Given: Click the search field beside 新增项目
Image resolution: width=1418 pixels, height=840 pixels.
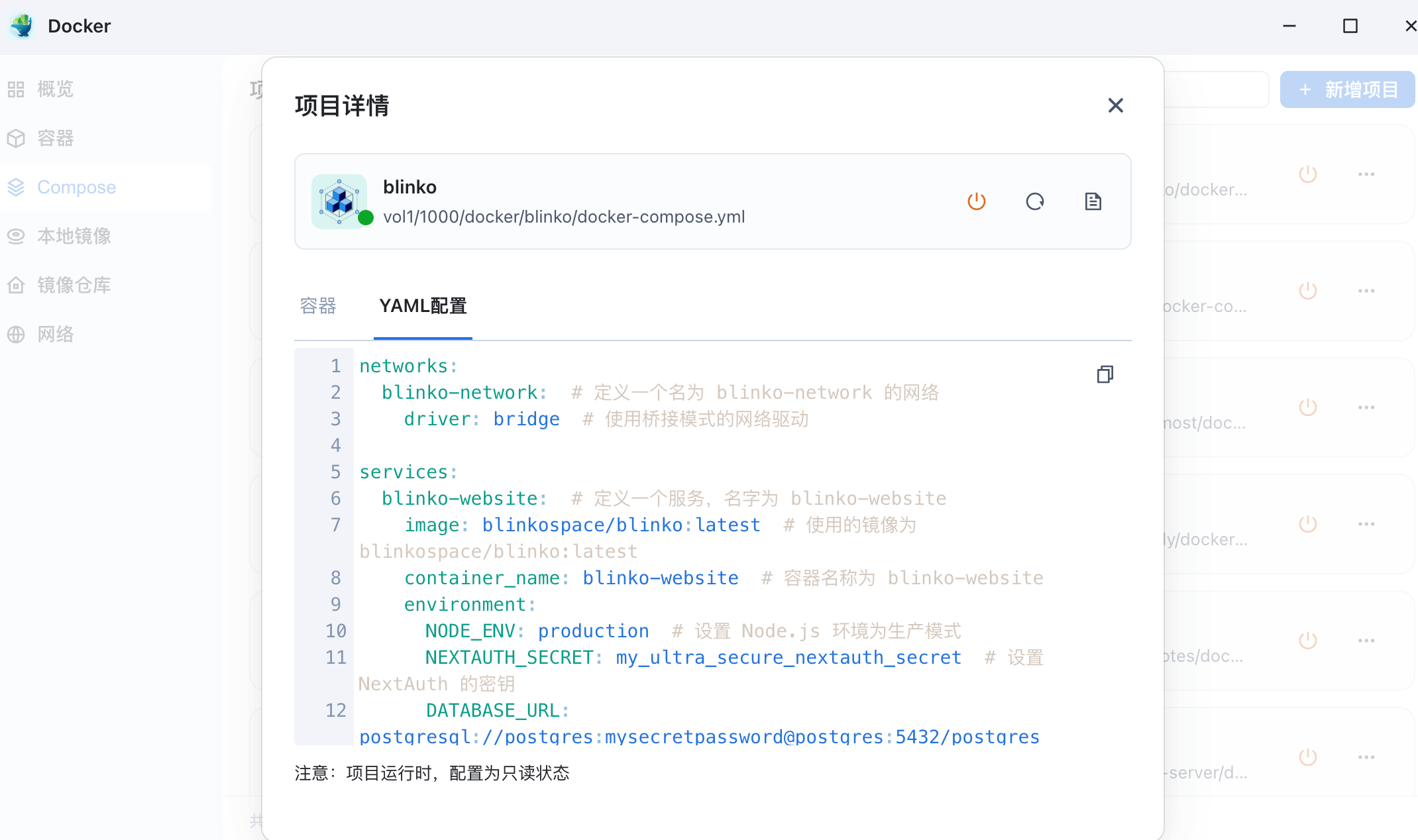Looking at the screenshot, I should click(x=1216, y=89).
